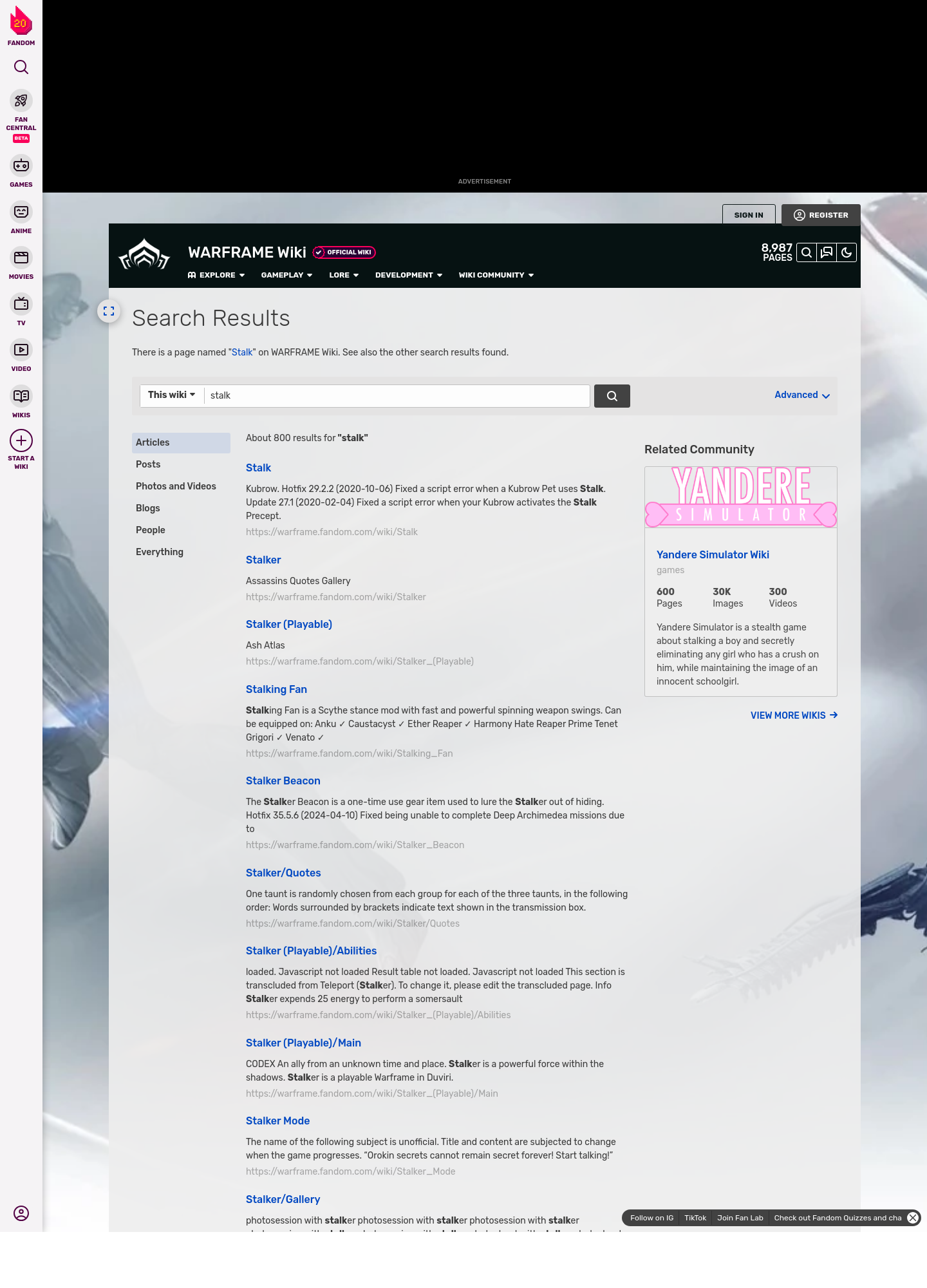The width and height of the screenshot is (927, 1288).
Task: Open the Stalker (Playable)/Main result
Action: (303, 1043)
